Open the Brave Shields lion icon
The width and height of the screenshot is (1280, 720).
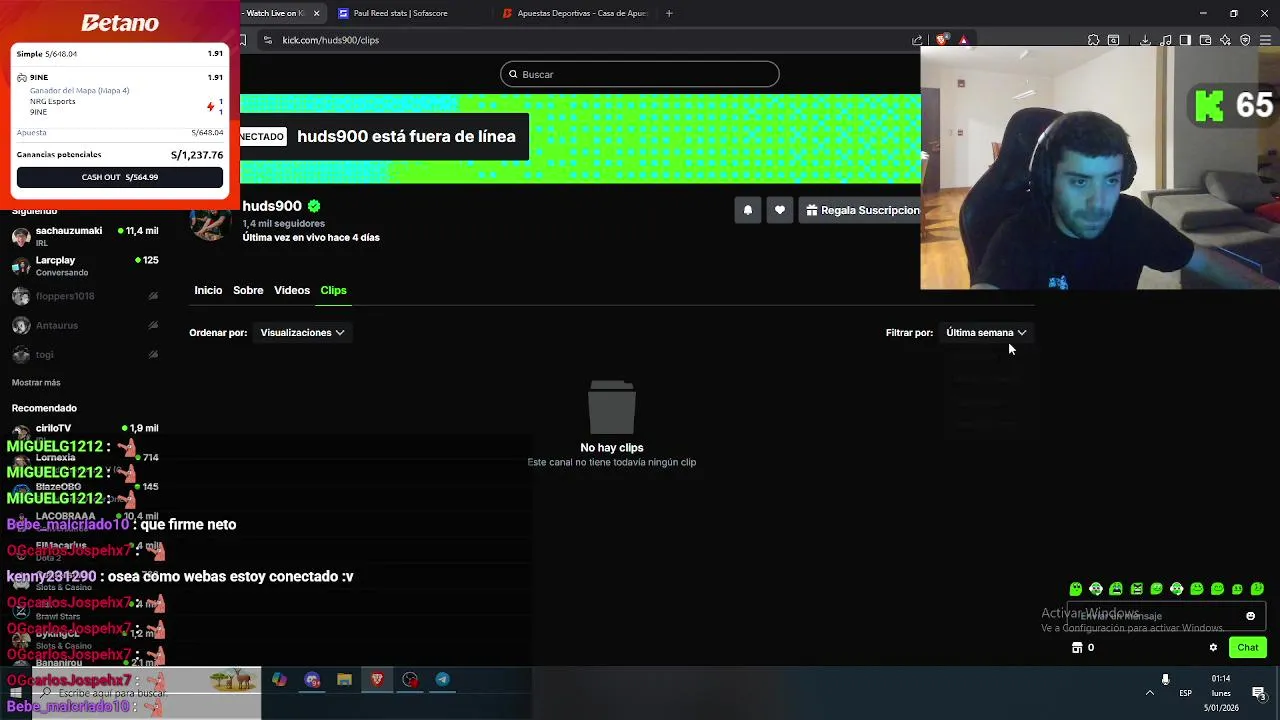coord(942,40)
